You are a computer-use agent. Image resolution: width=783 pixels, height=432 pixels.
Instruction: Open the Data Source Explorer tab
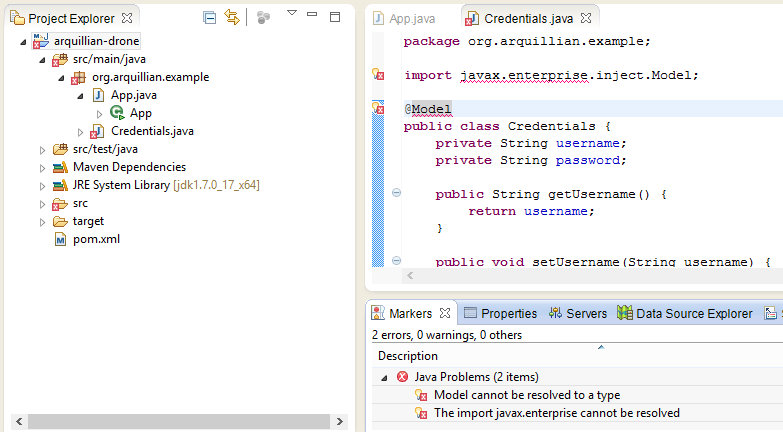(685, 313)
